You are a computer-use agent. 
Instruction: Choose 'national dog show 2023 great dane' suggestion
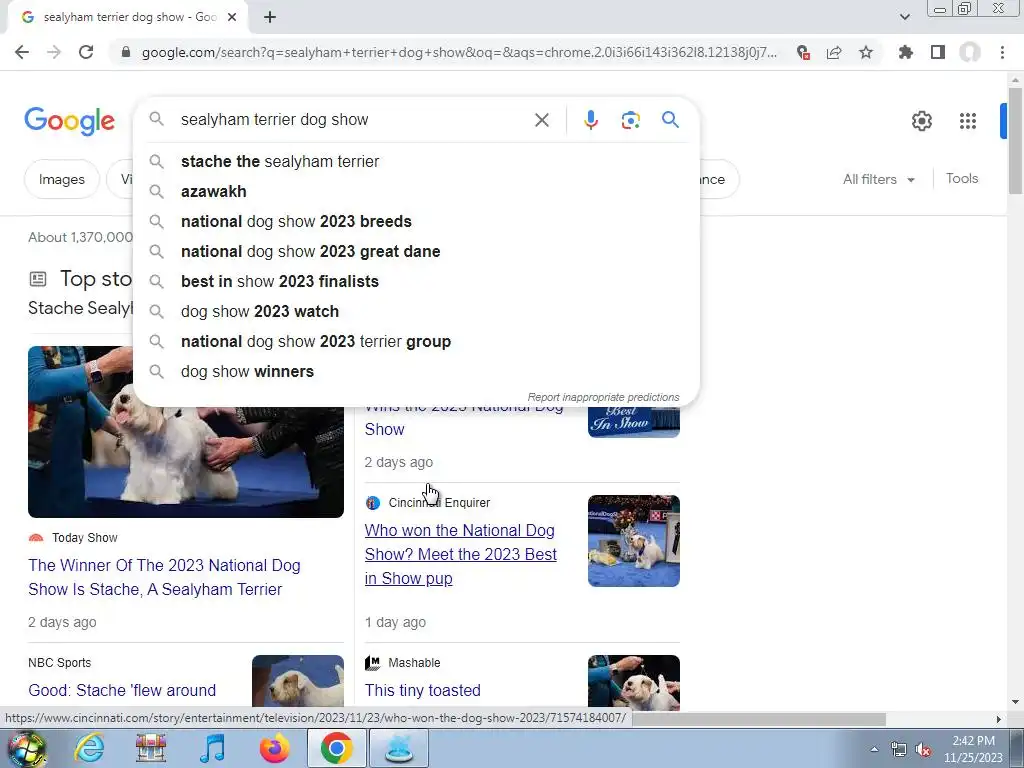click(x=415, y=251)
